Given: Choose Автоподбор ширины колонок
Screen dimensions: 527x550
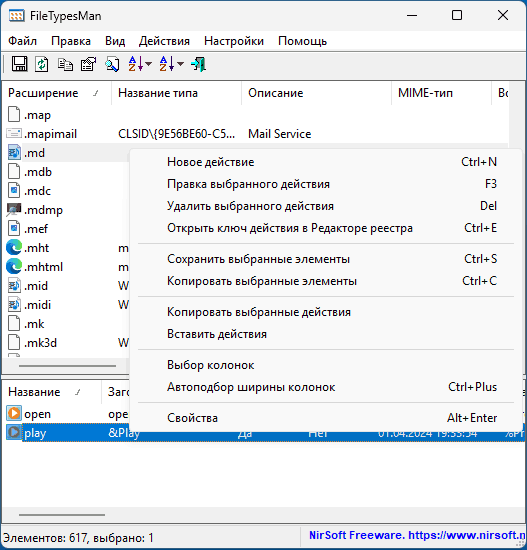Looking at the screenshot, I should 326,387.
